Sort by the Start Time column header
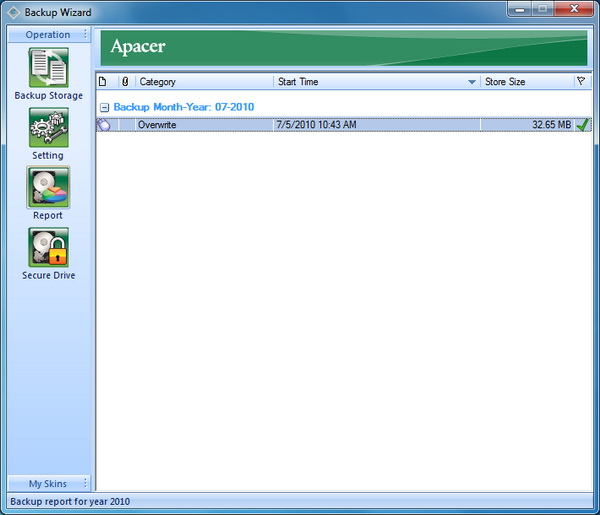600x515 pixels. click(377, 81)
